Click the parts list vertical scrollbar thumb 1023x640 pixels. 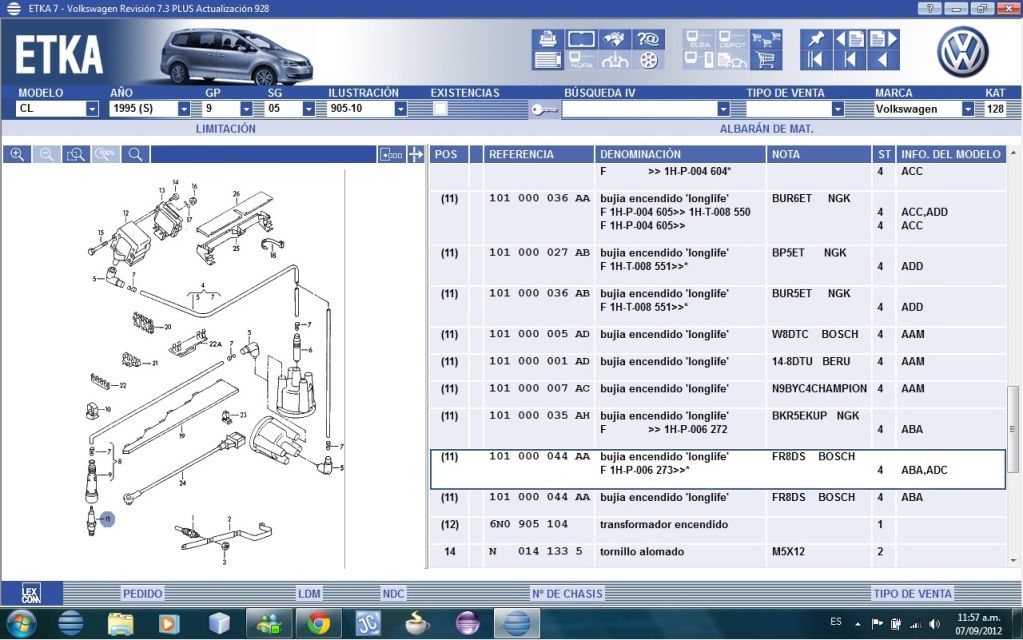(1013, 429)
